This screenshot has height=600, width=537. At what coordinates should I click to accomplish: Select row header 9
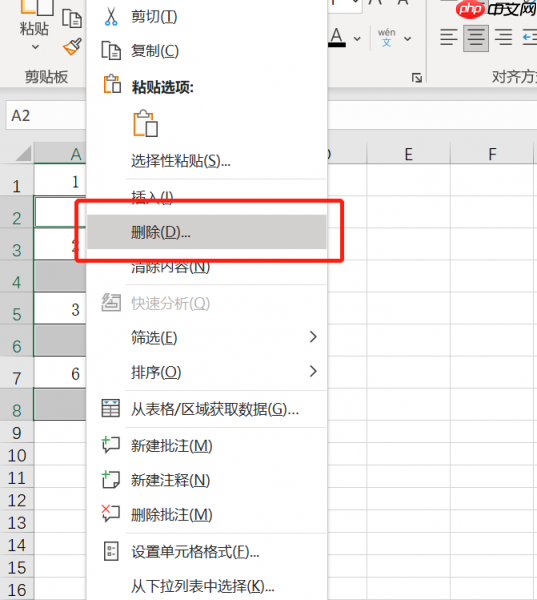(17, 432)
